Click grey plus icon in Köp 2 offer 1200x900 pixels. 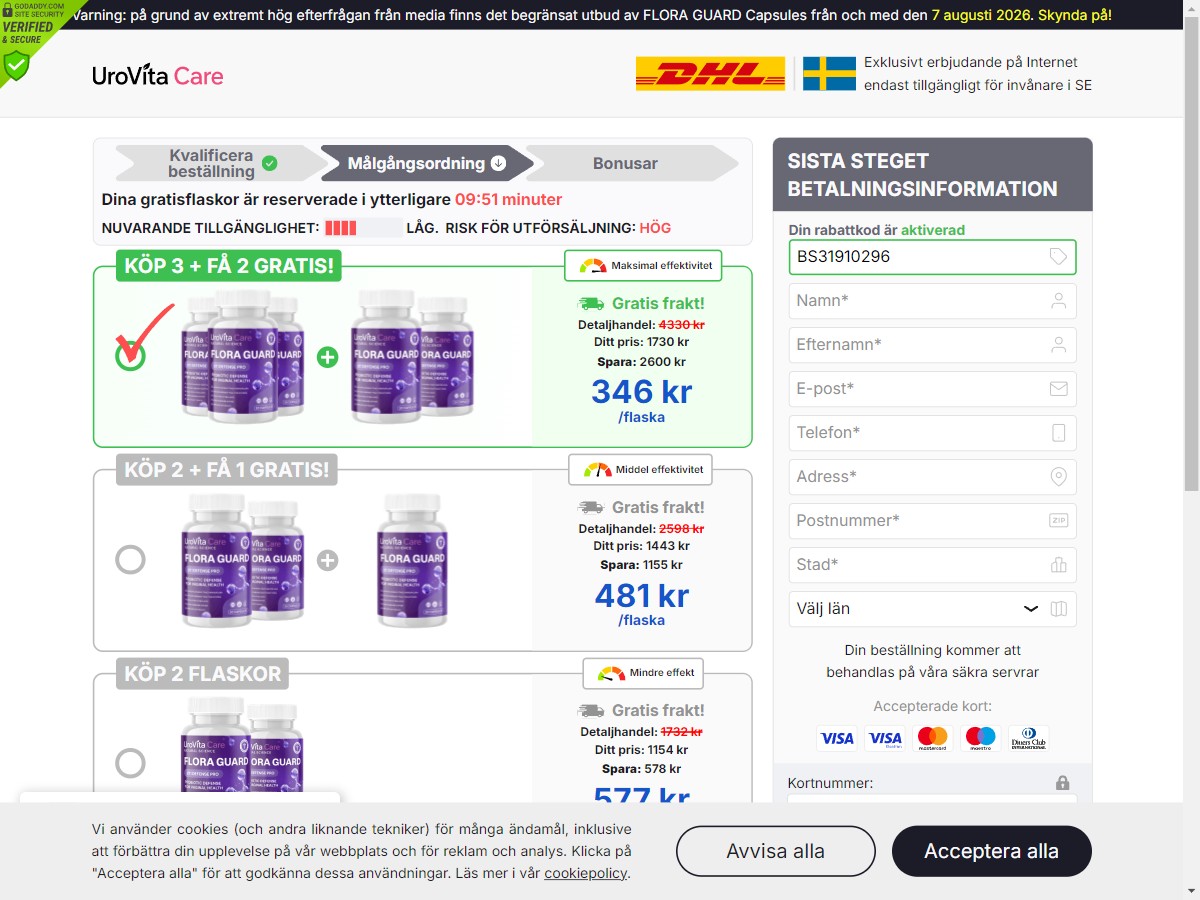click(327, 560)
